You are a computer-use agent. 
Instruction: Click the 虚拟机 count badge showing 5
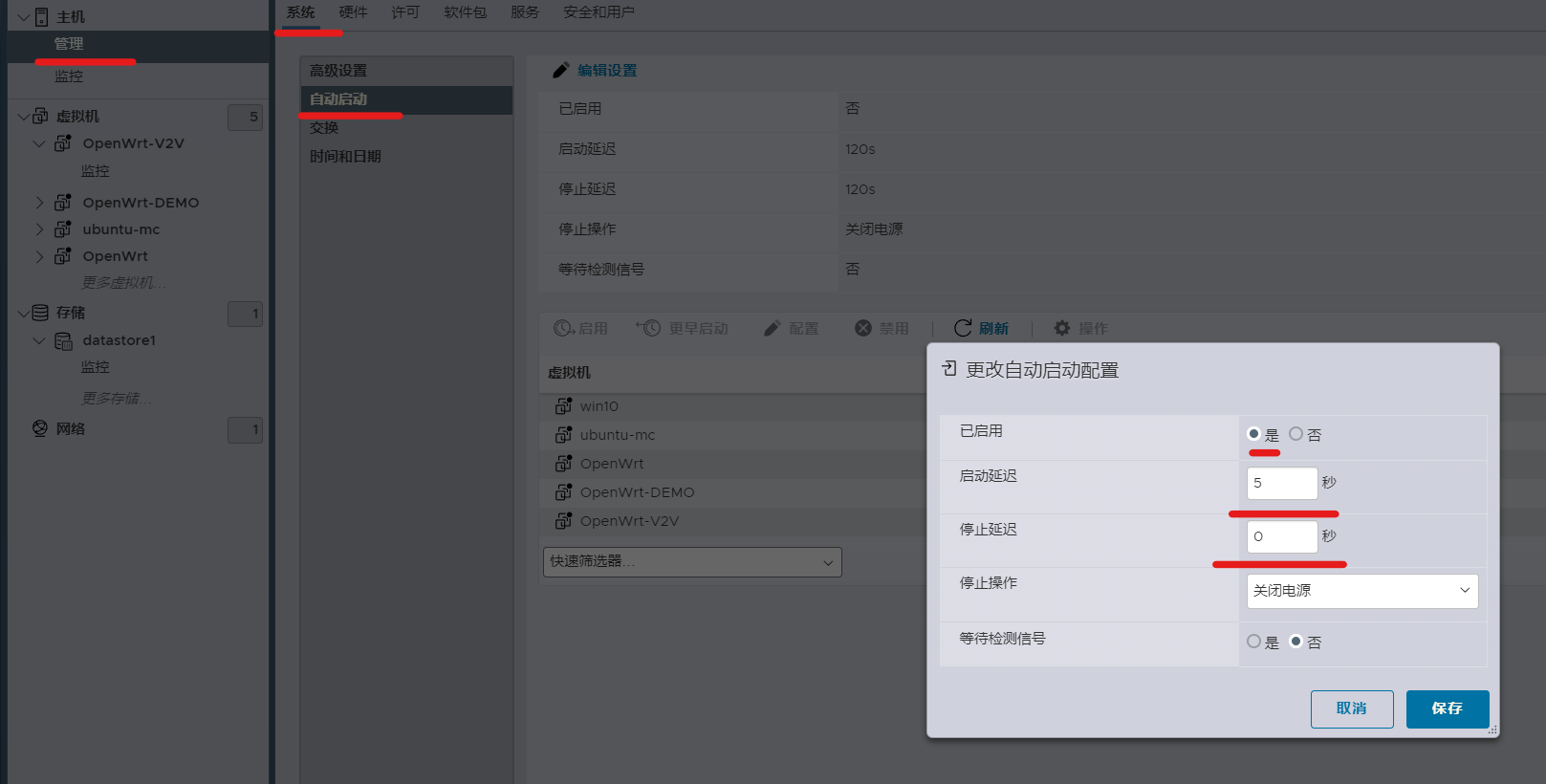245,117
